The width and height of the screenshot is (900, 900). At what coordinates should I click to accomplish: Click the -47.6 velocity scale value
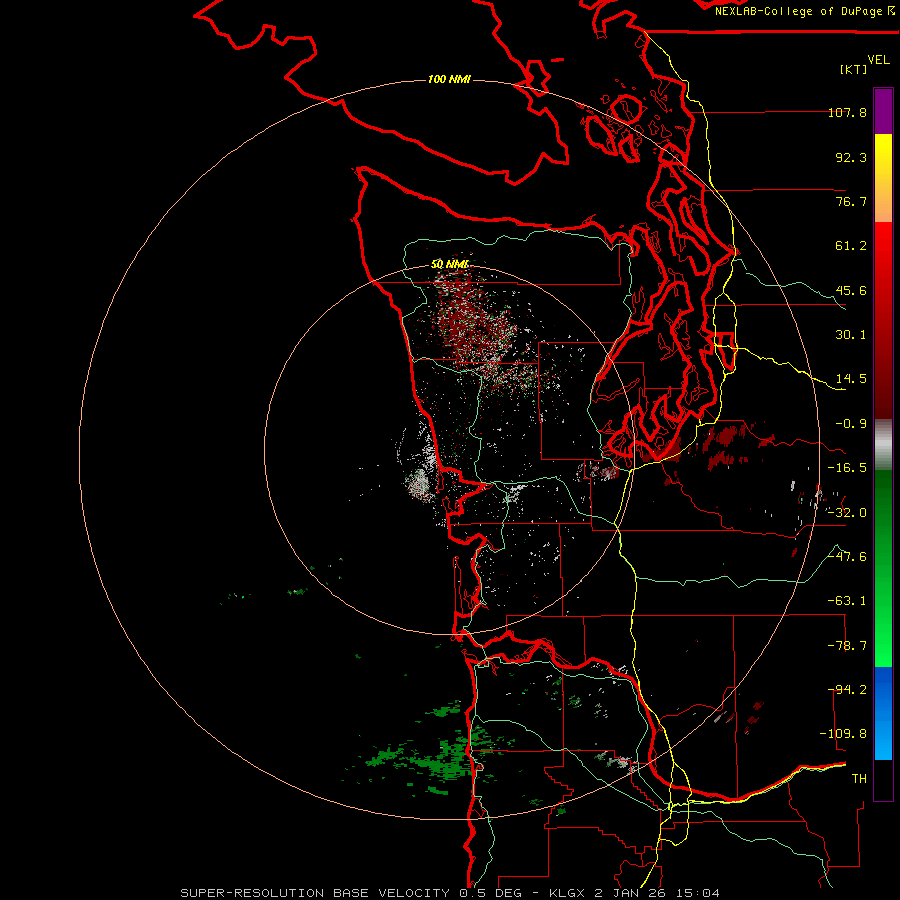coord(847,557)
